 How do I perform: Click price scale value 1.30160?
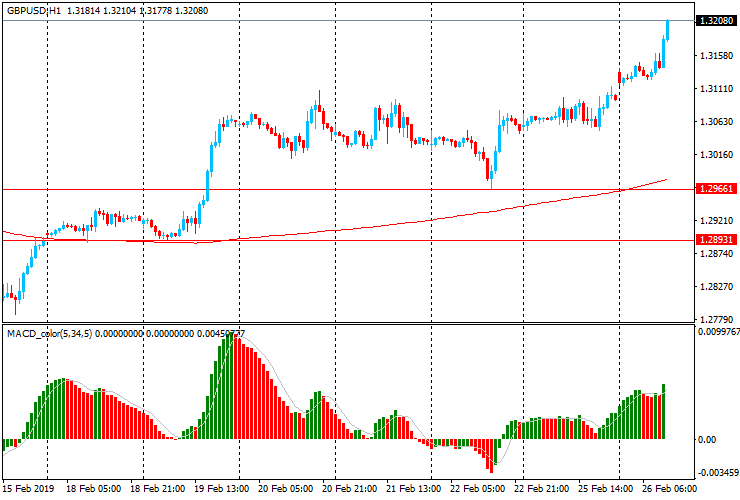click(x=716, y=155)
